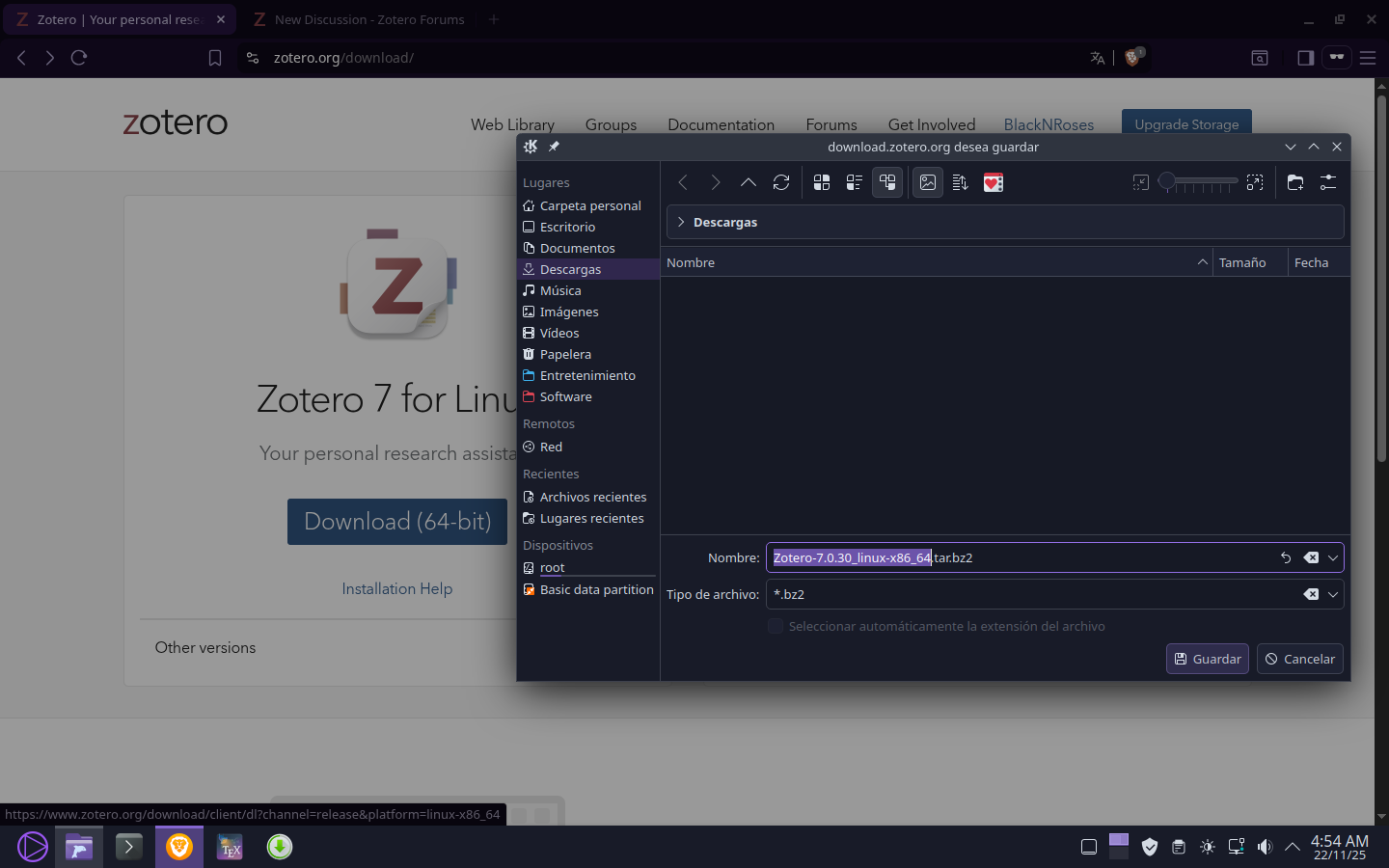1389x868 pixels.
Task: Switch file dialog to detailed tree view
Action: coord(887,182)
